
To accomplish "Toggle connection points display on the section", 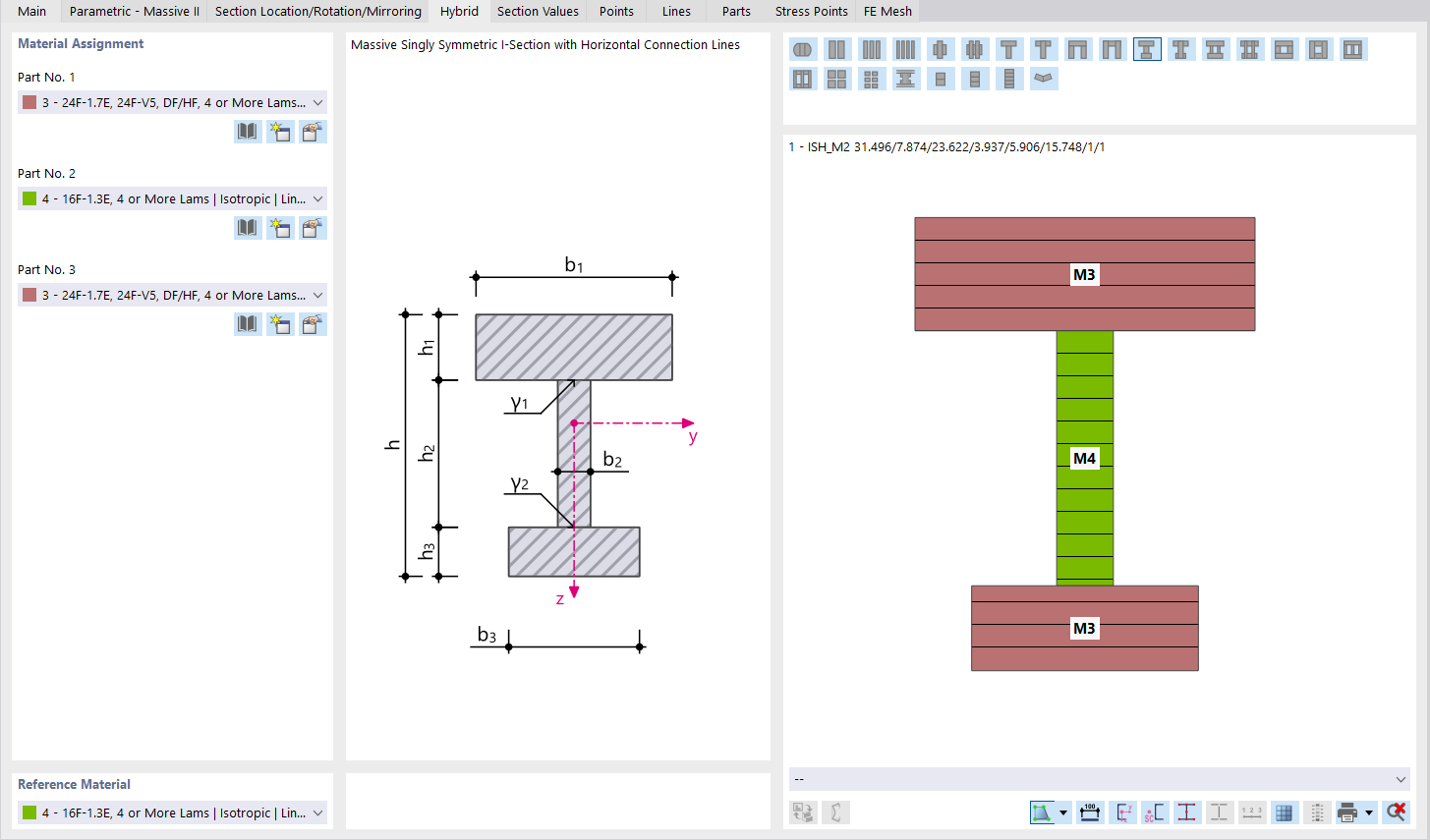I will (1187, 812).
